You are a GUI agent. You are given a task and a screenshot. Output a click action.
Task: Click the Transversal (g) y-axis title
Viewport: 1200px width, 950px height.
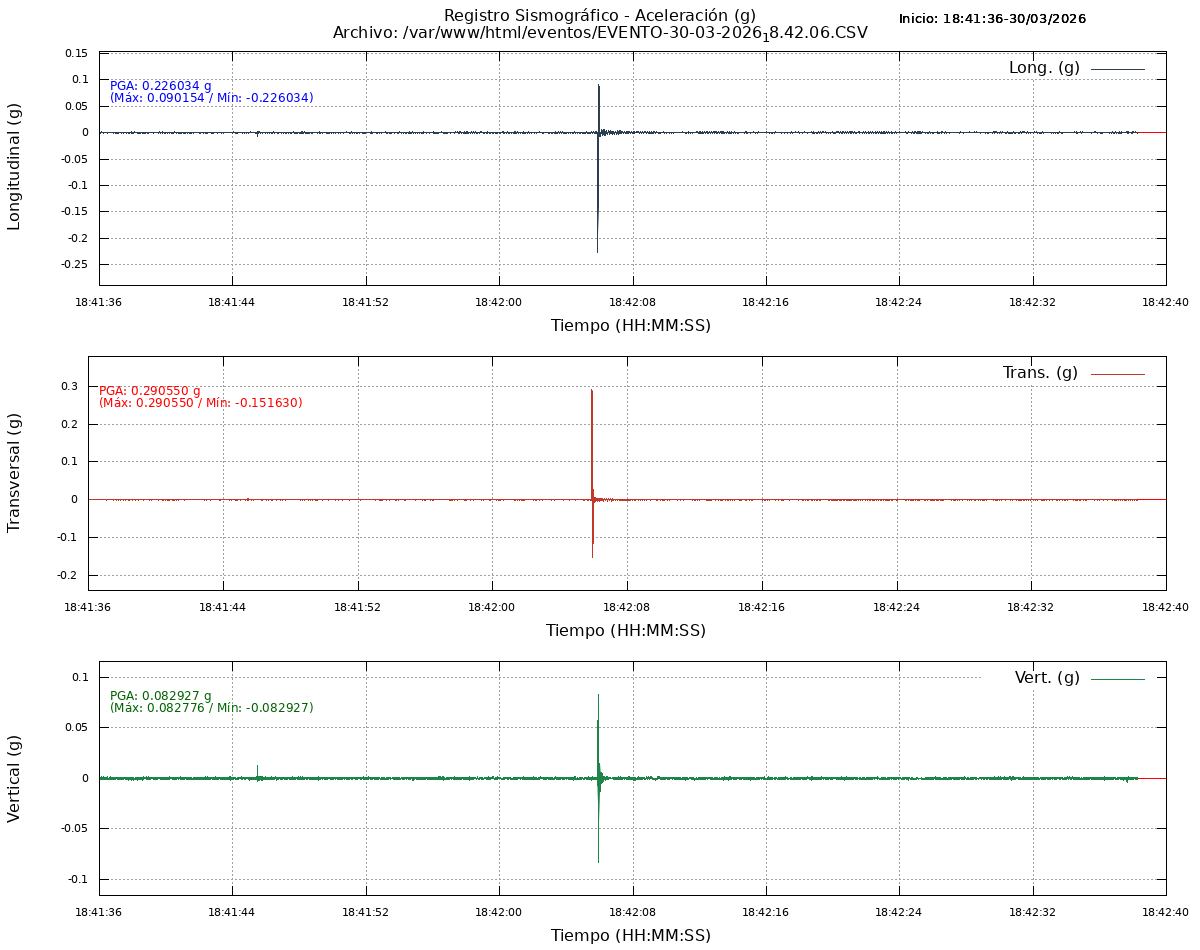click(14, 472)
